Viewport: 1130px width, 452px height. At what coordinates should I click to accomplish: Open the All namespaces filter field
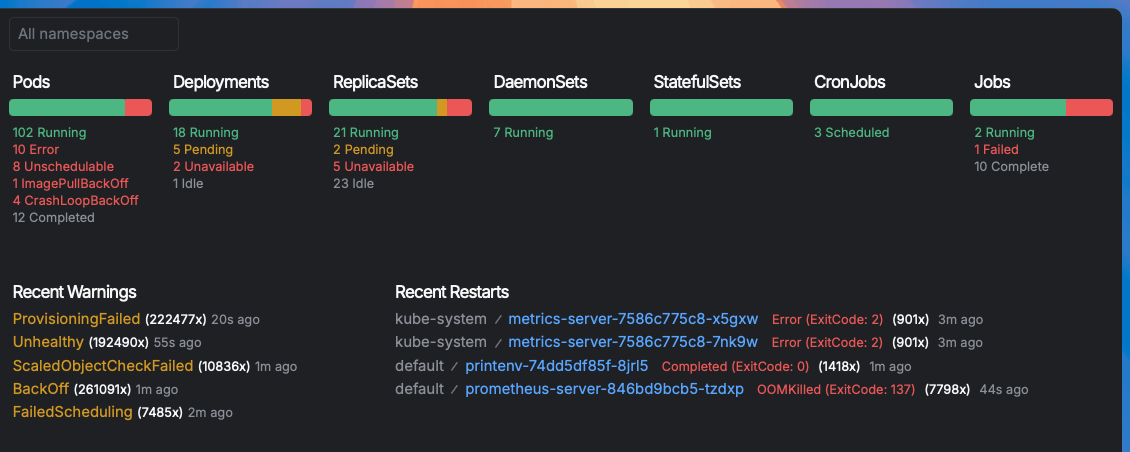tap(94, 34)
